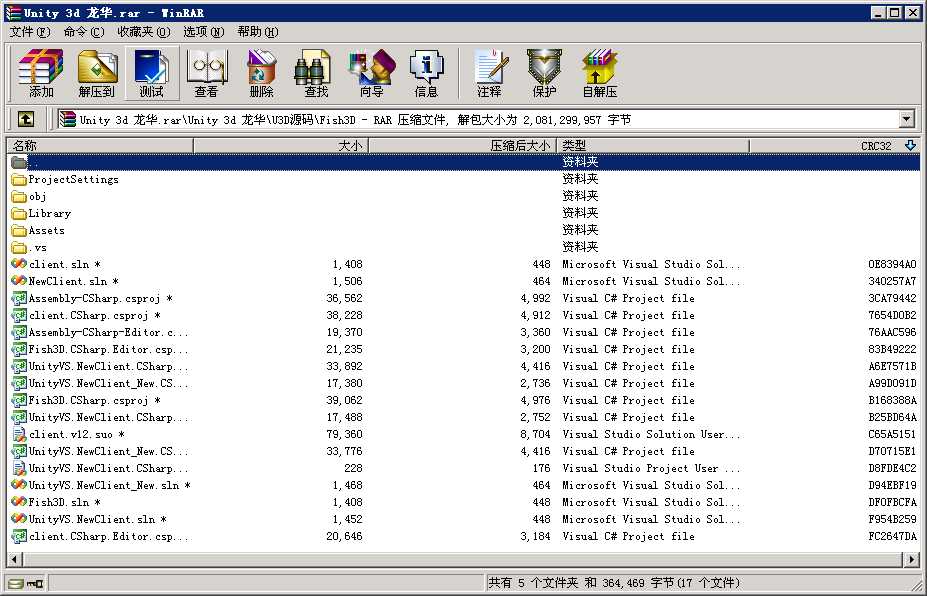Click the Protect (保护) shield icon
The height and width of the screenshot is (596, 927).
point(544,73)
